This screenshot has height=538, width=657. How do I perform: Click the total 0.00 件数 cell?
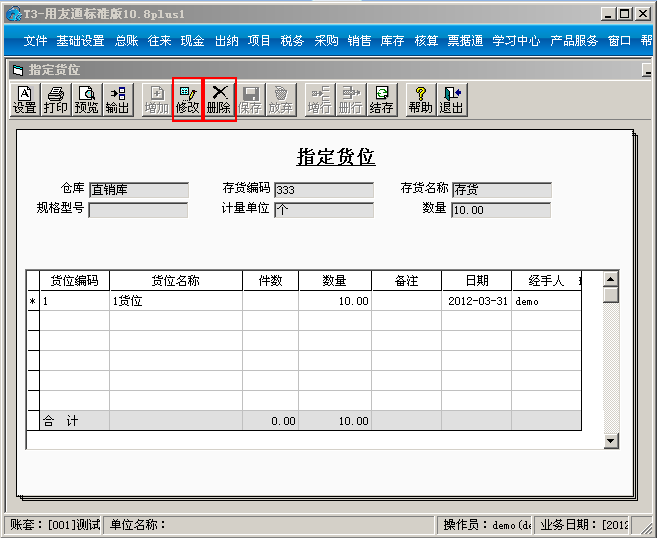[x=271, y=421]
